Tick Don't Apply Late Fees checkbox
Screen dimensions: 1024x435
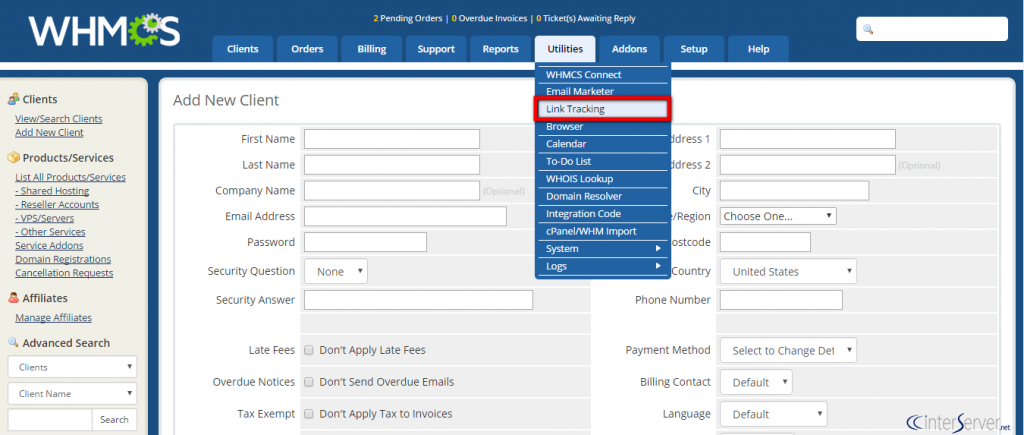point(309,350)
